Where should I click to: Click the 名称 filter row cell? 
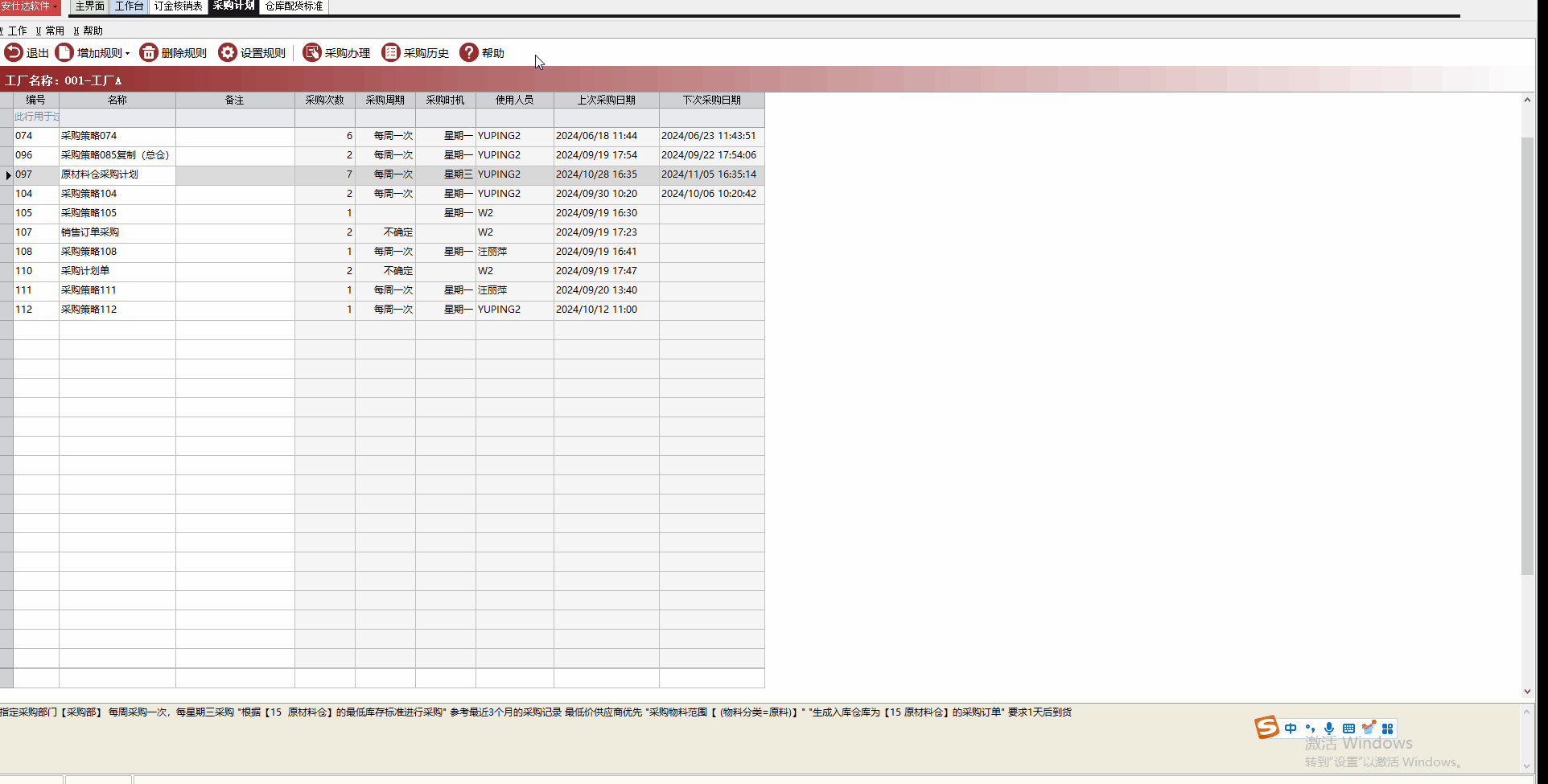(x=117, y=117)
